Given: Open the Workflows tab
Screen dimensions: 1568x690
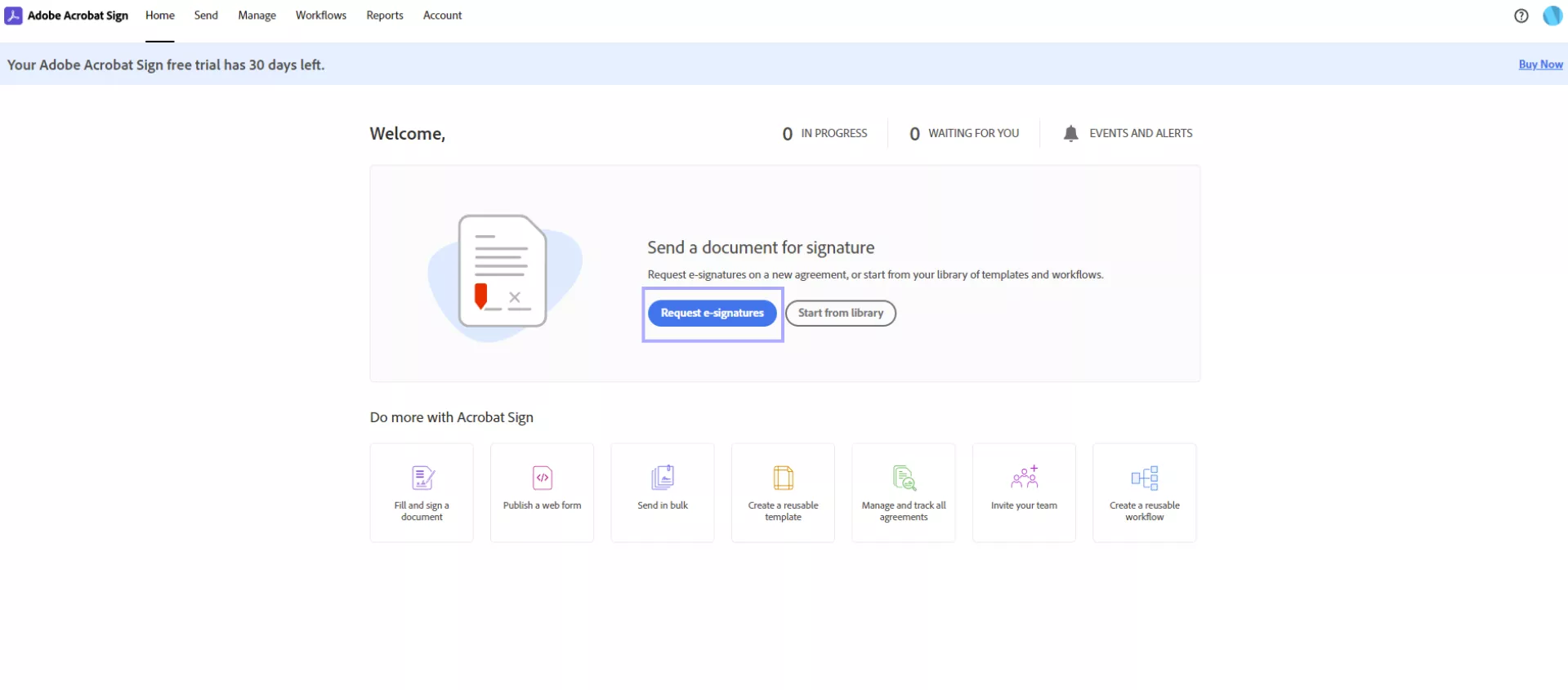Looking at the screenshot, I should 321,16.
